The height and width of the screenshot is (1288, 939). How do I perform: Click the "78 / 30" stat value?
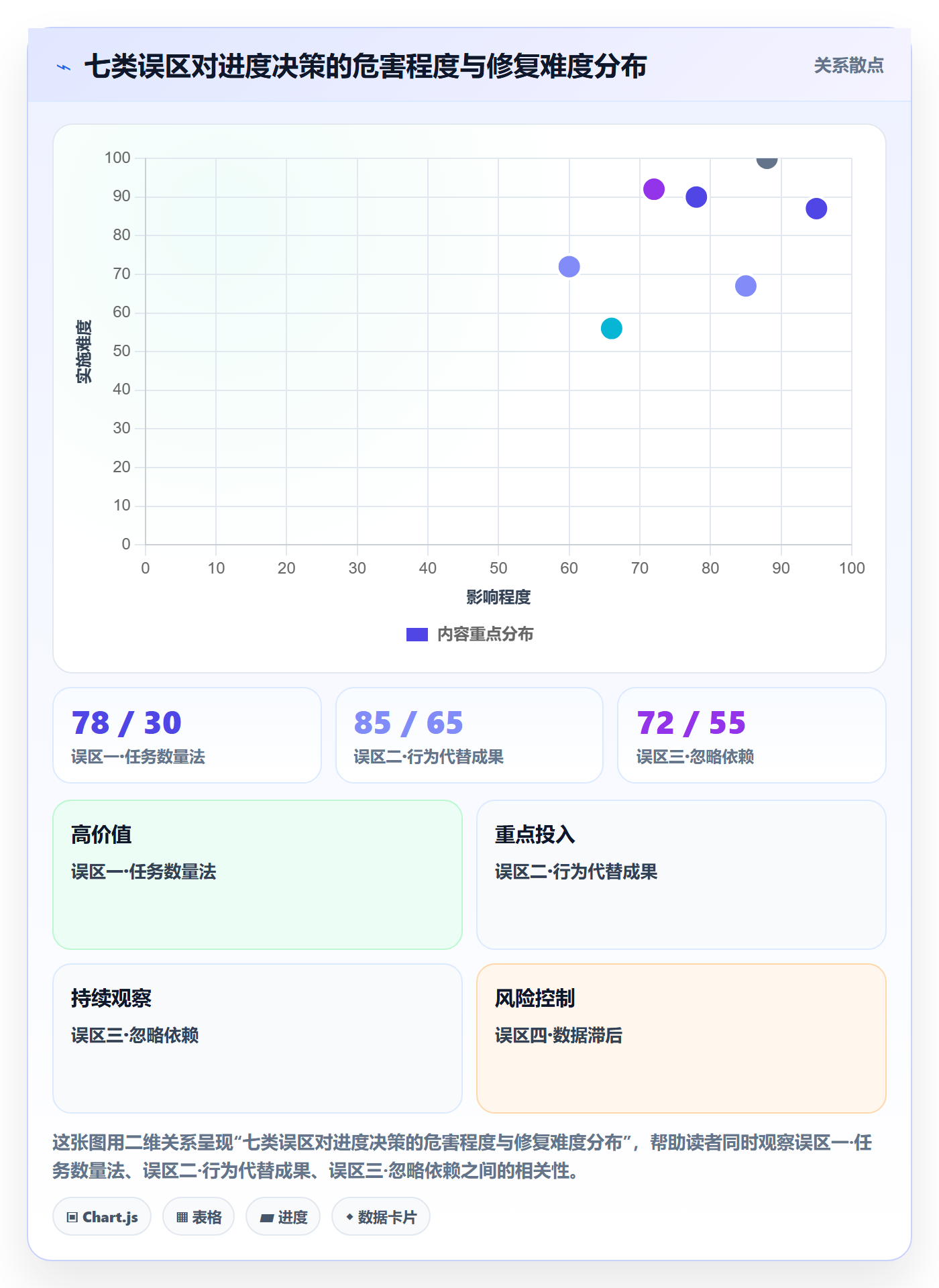(x=127, y=723)
